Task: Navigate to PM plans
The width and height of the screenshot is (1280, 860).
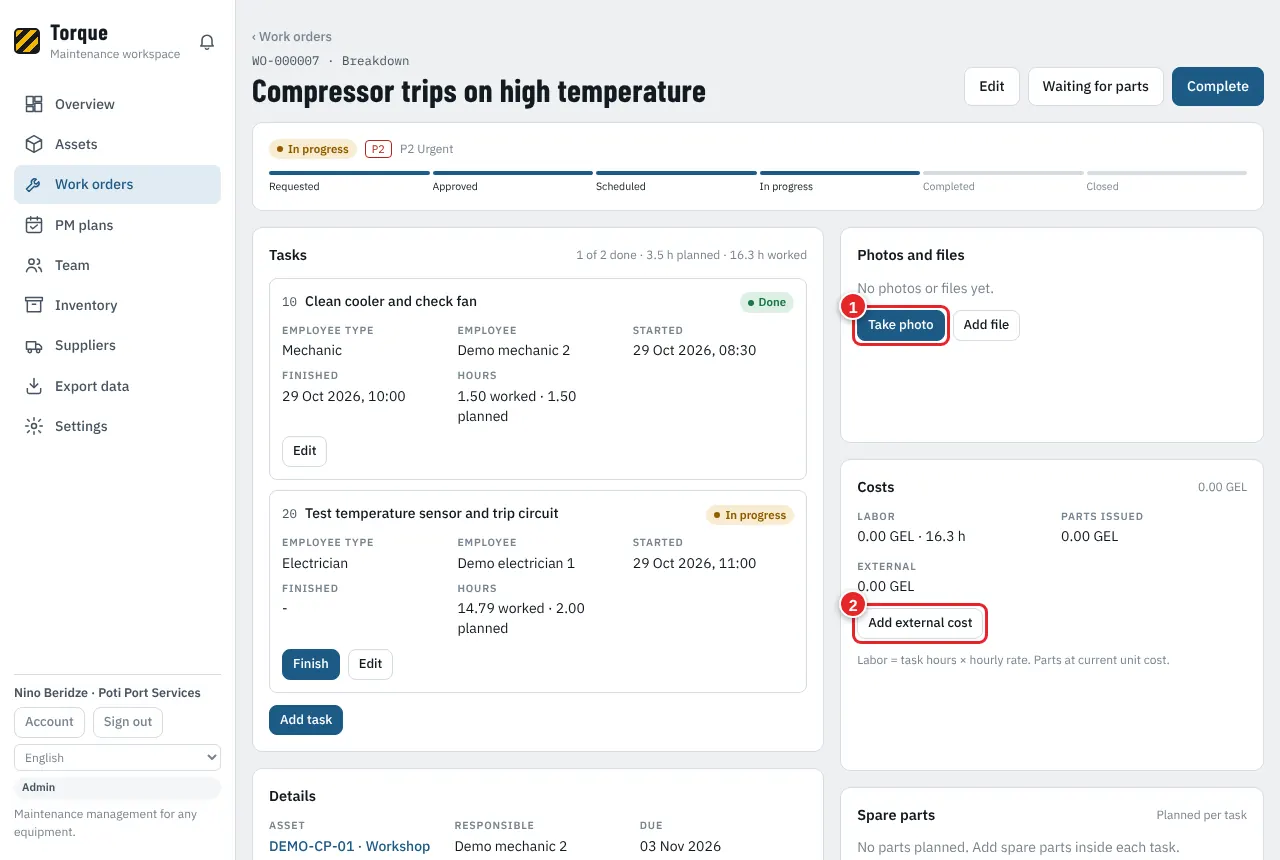Action: 117,225
